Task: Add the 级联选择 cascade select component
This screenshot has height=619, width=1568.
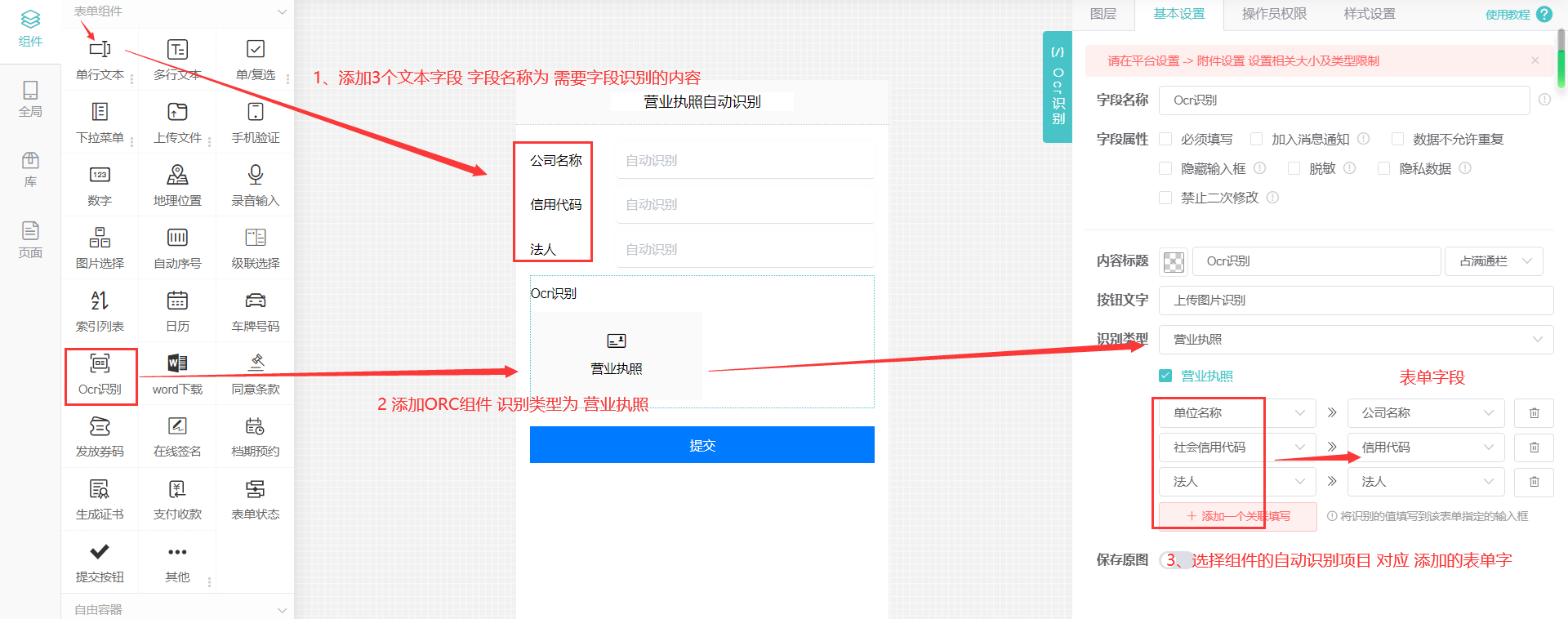Action: pos(256,248)
